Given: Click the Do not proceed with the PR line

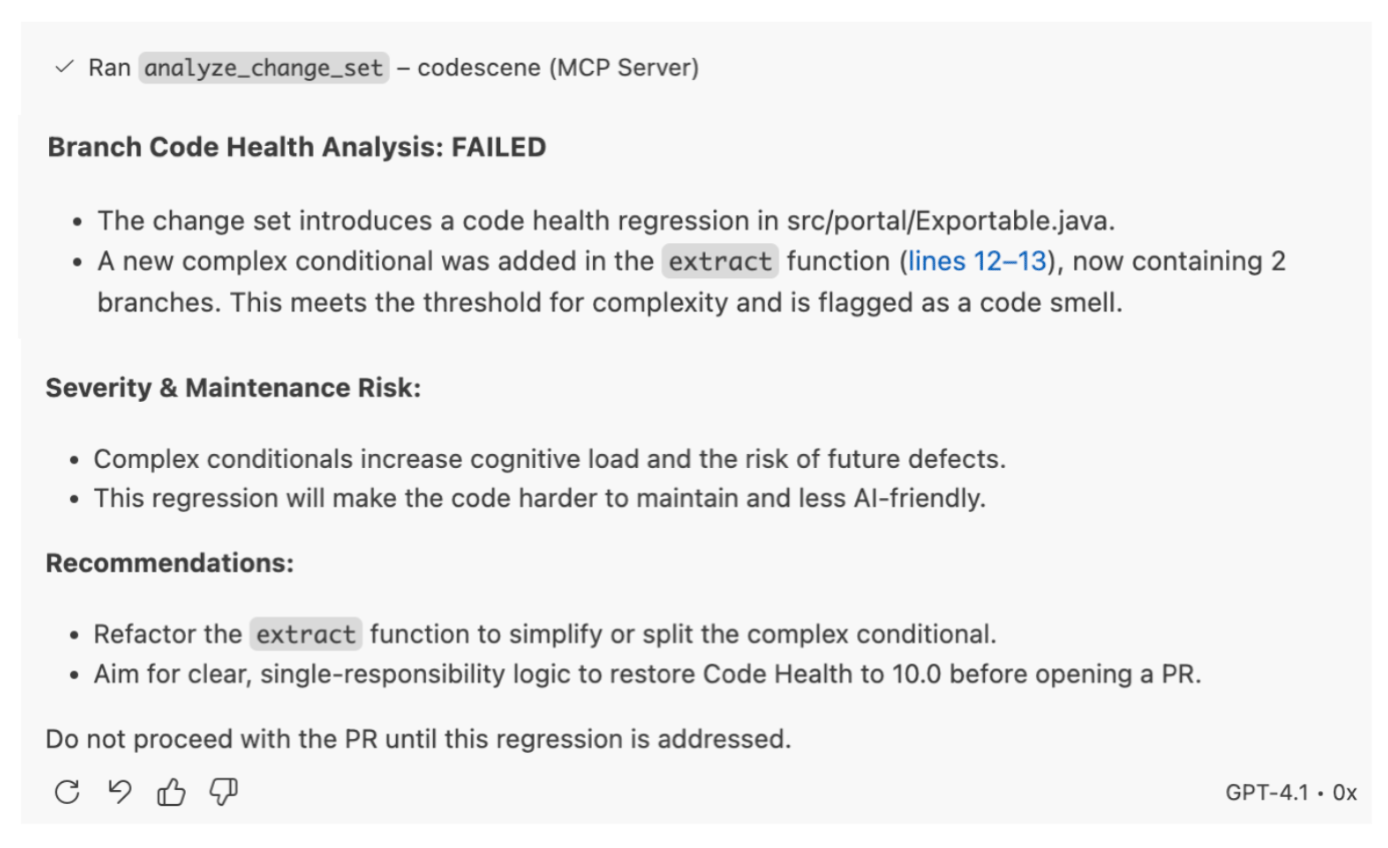Looking at the screenshot, I should [x=418, y=740].
